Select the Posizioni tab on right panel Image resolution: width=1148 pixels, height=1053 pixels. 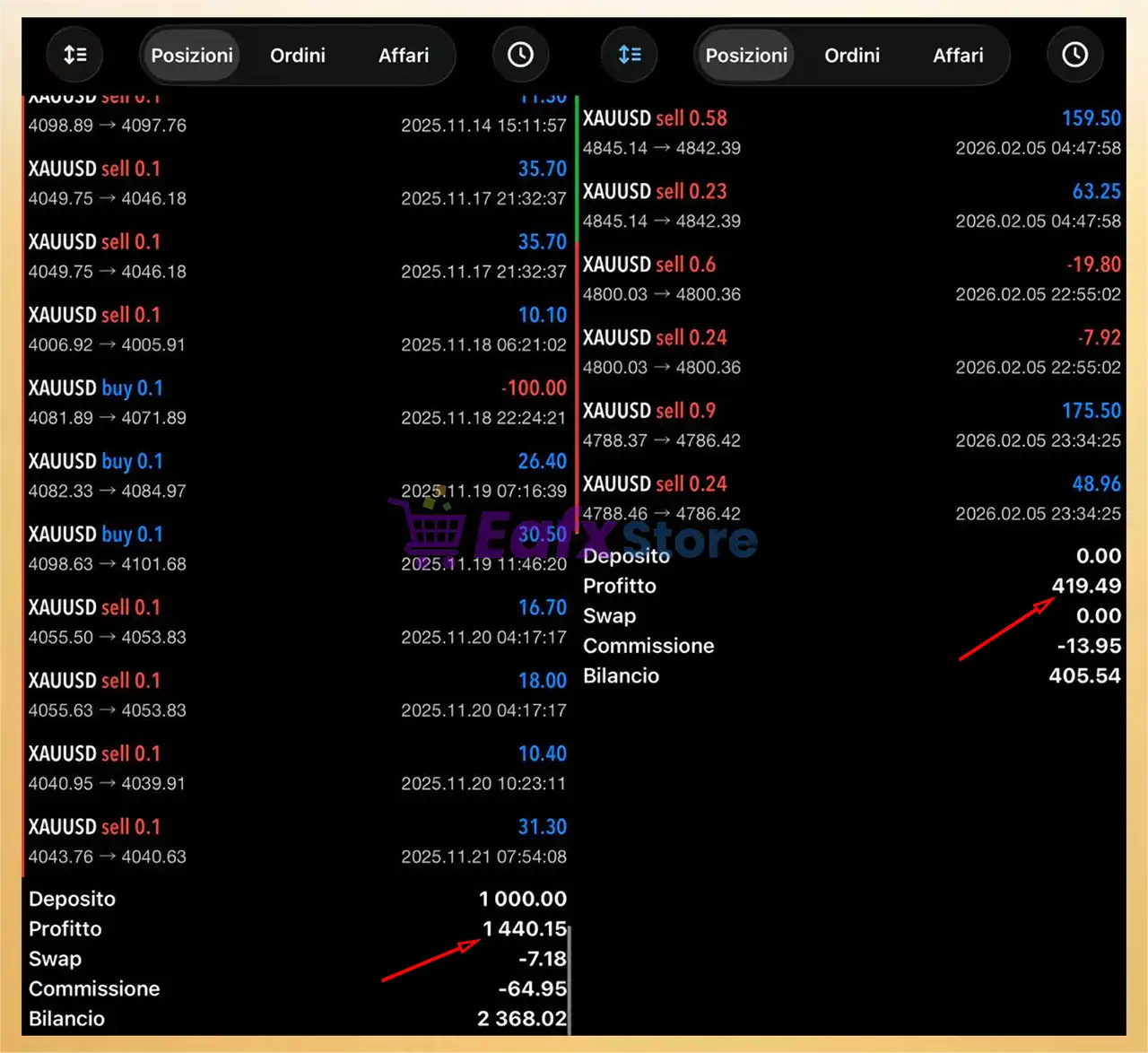(x=744, y=55)
